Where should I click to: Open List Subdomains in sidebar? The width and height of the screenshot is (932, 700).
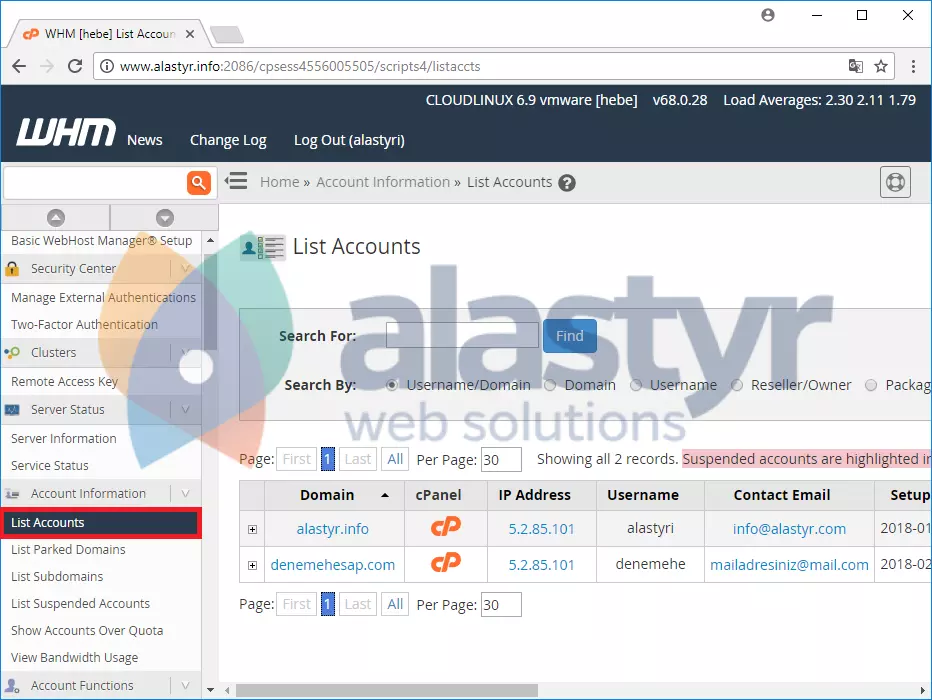tap(57, 577)
